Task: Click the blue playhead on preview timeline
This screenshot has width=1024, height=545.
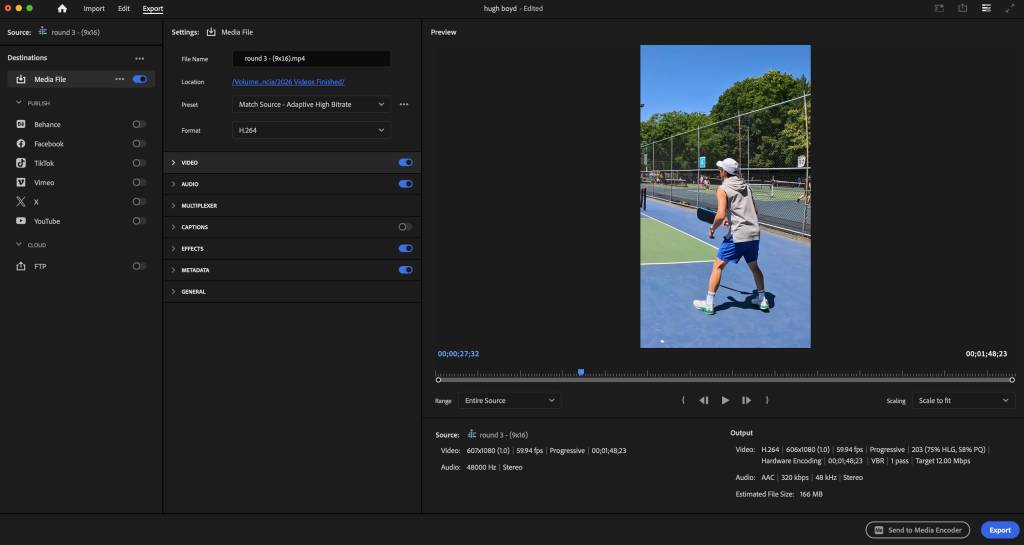Action: [581, 372]
